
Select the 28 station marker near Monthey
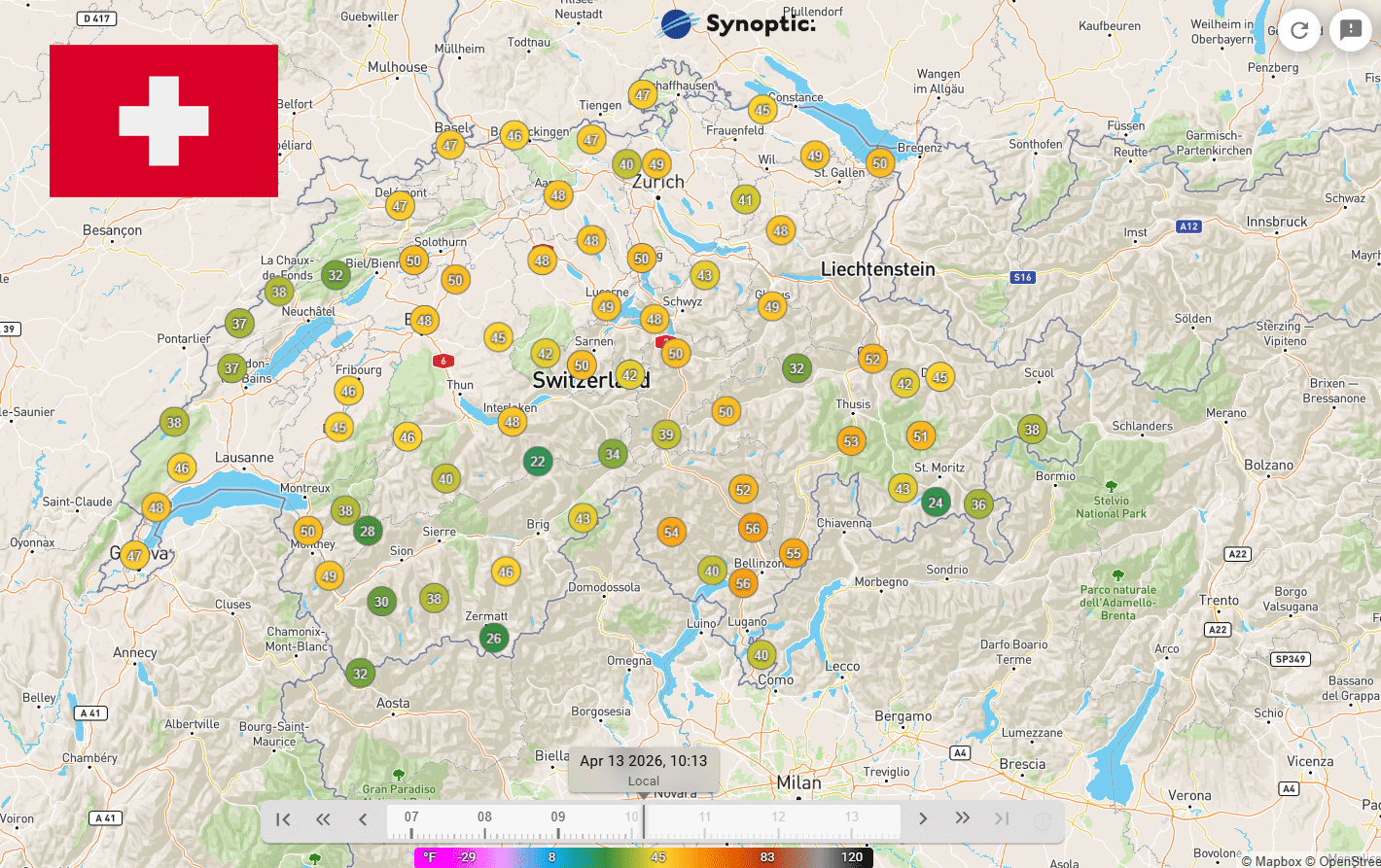pyautogui.click(x=368, y=531)
